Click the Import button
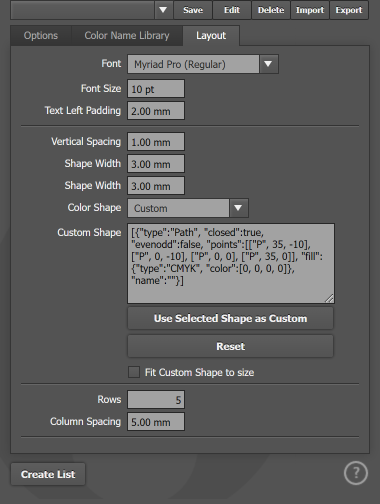The image size is (380, 504). [310, 10]
